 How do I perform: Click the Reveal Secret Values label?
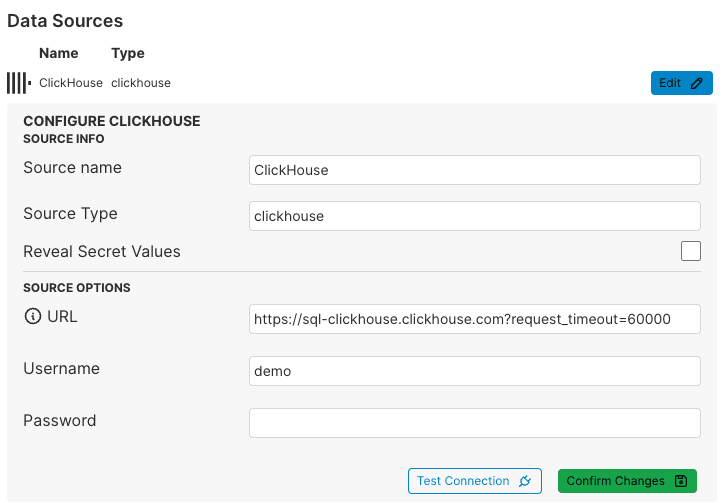pyautogui.click(x=102, y=251)
